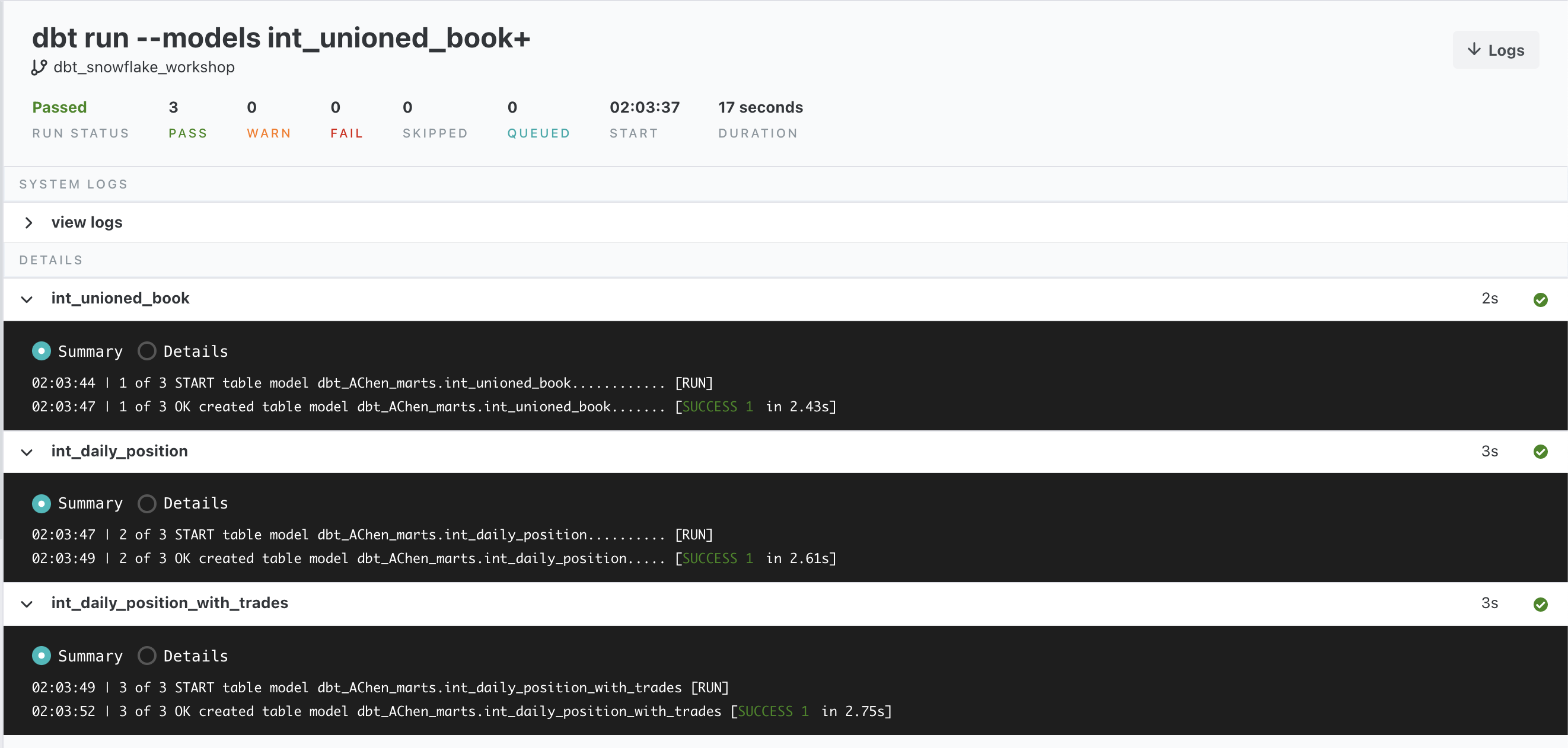Click the int_unioned_book 2s duration

1489,299
